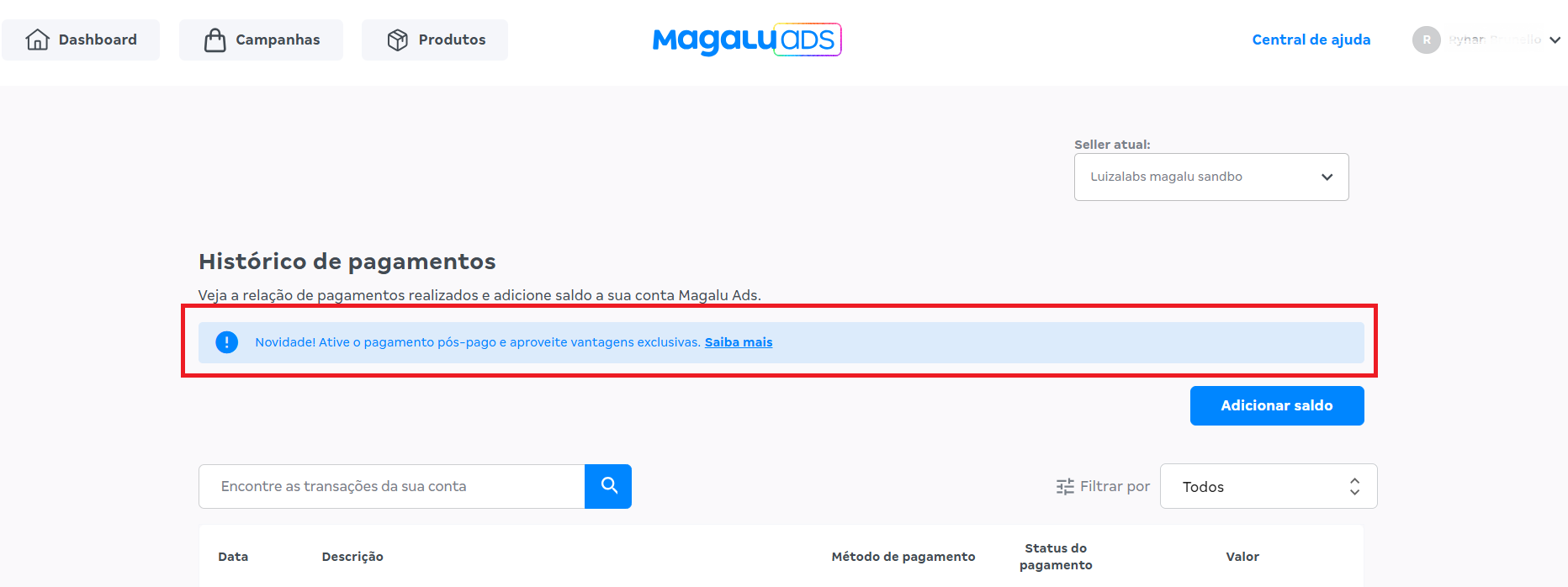Click the magnifying glass search button
Screen dimensions: 1568x587
point(608,486)
